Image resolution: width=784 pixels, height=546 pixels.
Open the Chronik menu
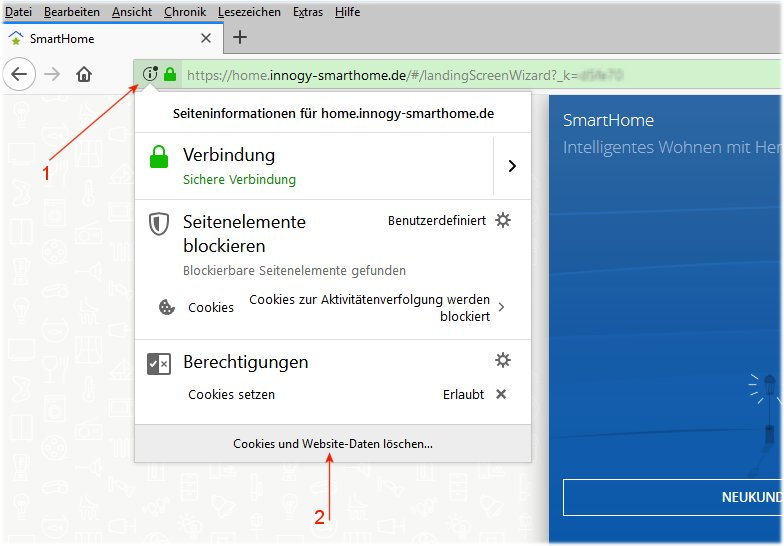(185, 12)
